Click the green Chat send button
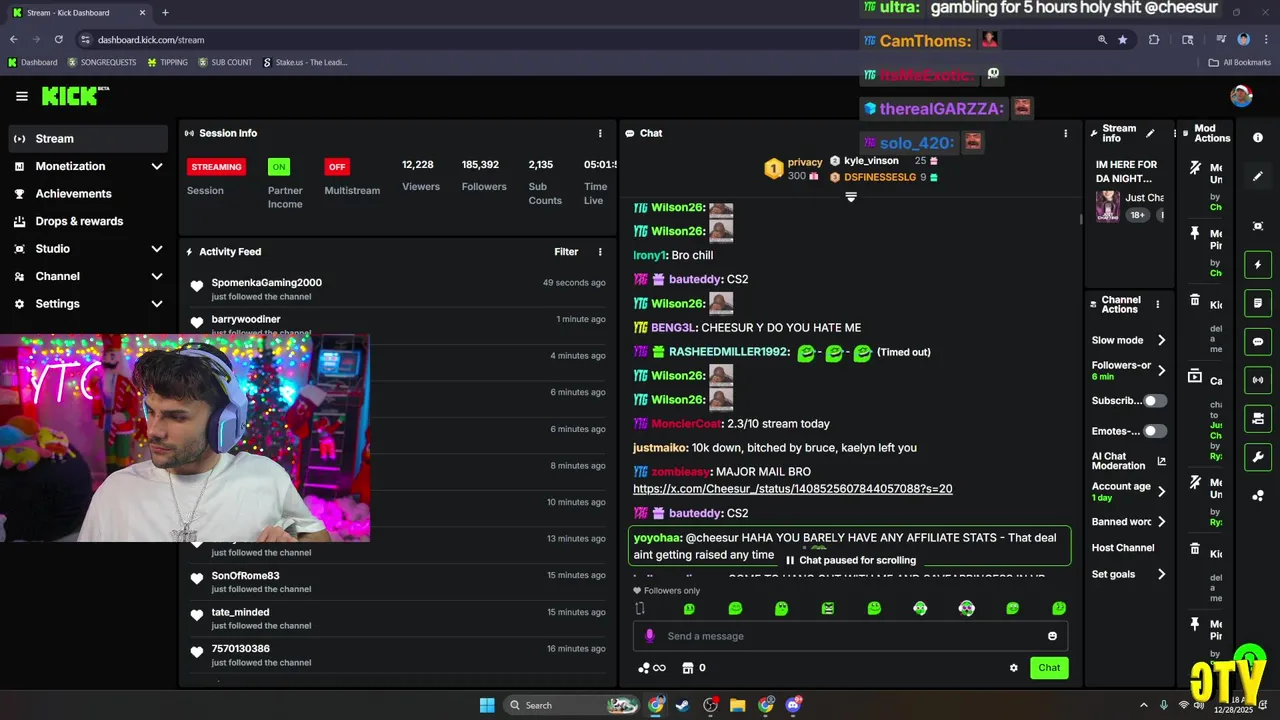The height and width of the screenshot is (720, 1280). tap(1049, 668)
